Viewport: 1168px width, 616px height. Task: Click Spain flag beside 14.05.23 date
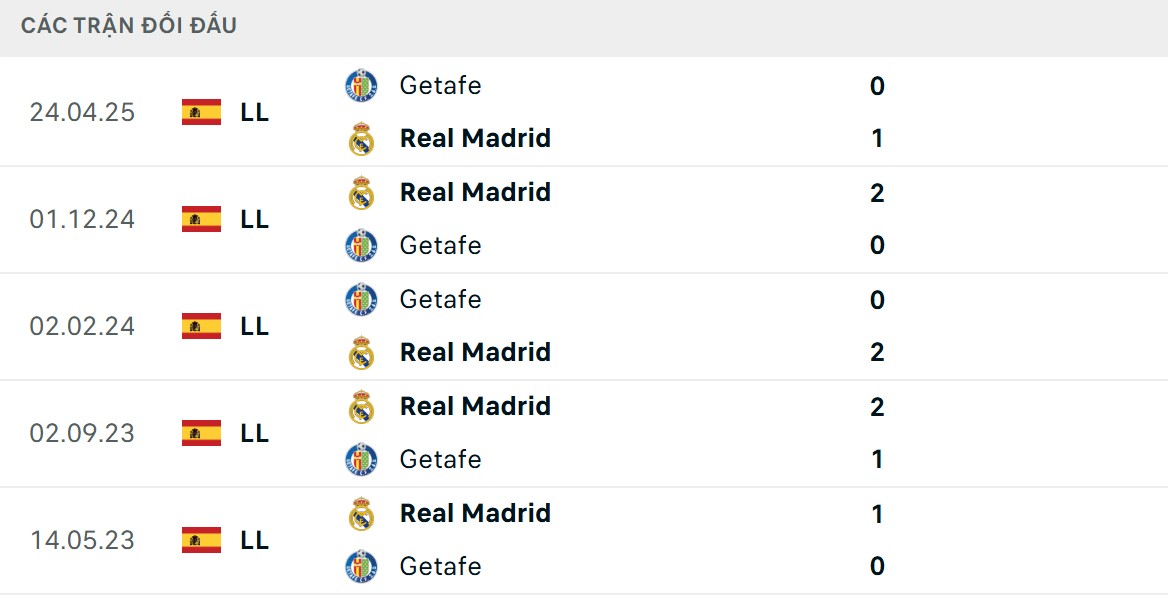tap(201, 540)
